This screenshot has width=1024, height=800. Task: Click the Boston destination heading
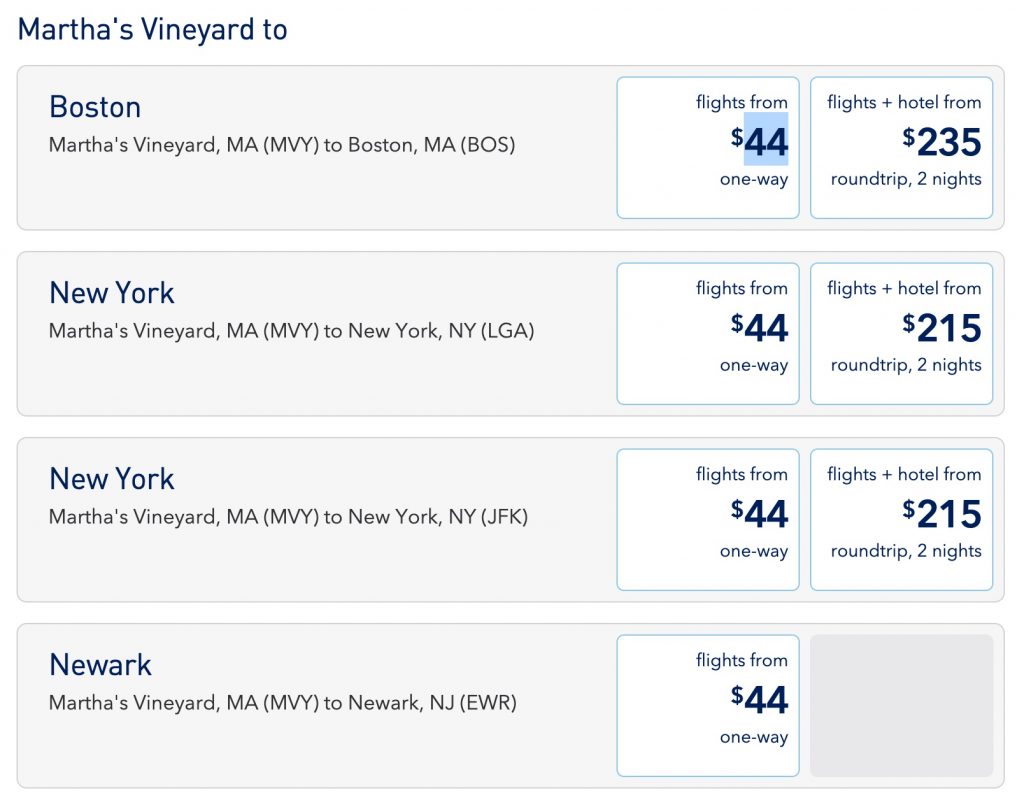(x=95, y=107)
